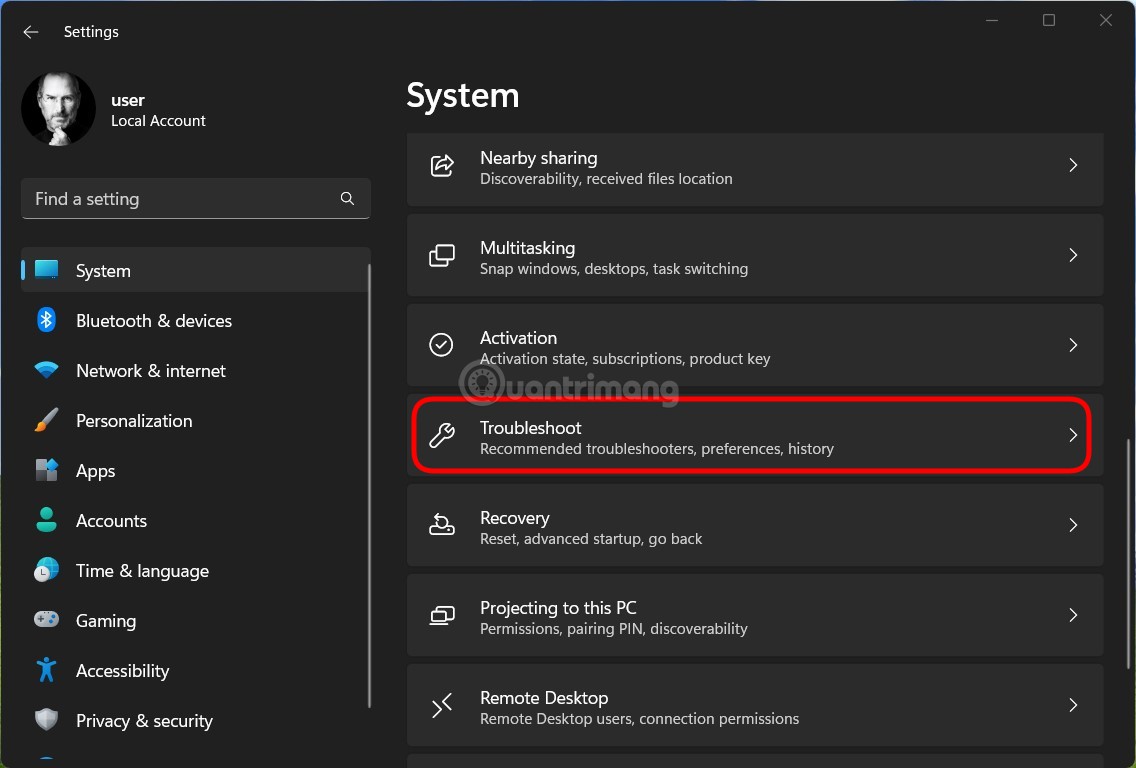Open the user Local Account profile
The width and height of the screenshot is (1136, 768).
pyautogui.click(x=128, y=109)
